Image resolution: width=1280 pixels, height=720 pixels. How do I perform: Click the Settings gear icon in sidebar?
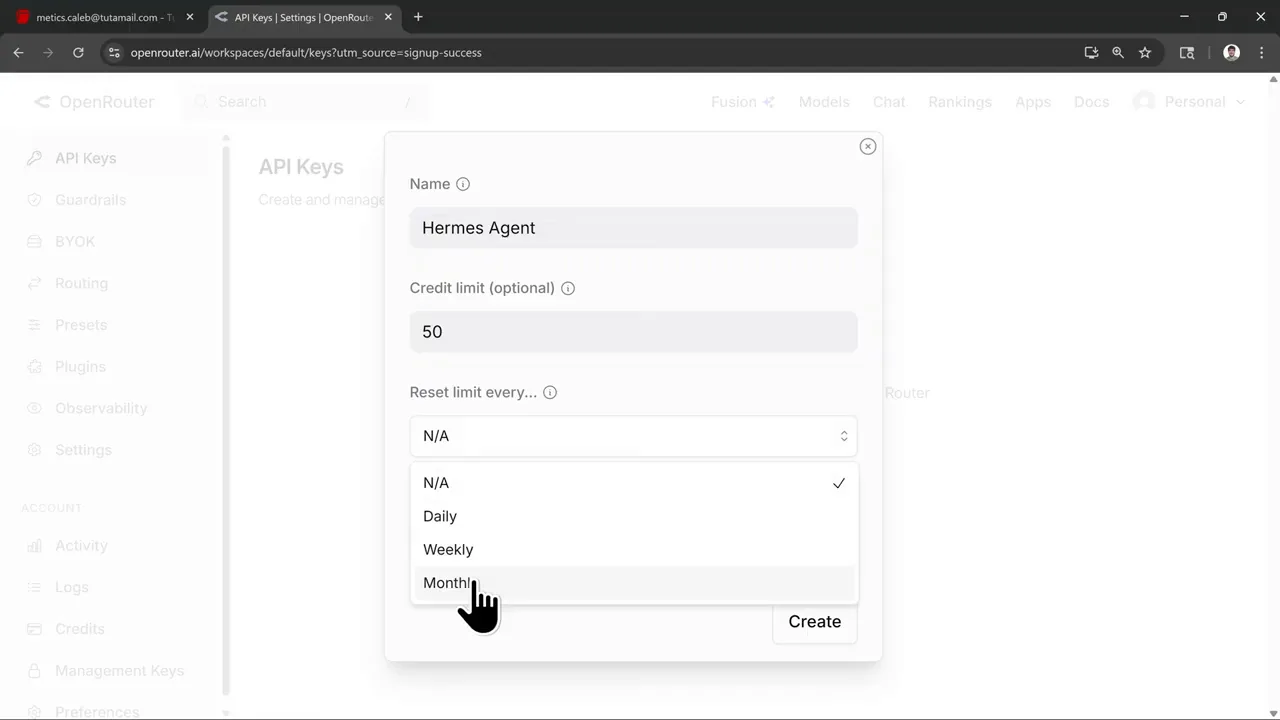(x=35, y=450)
